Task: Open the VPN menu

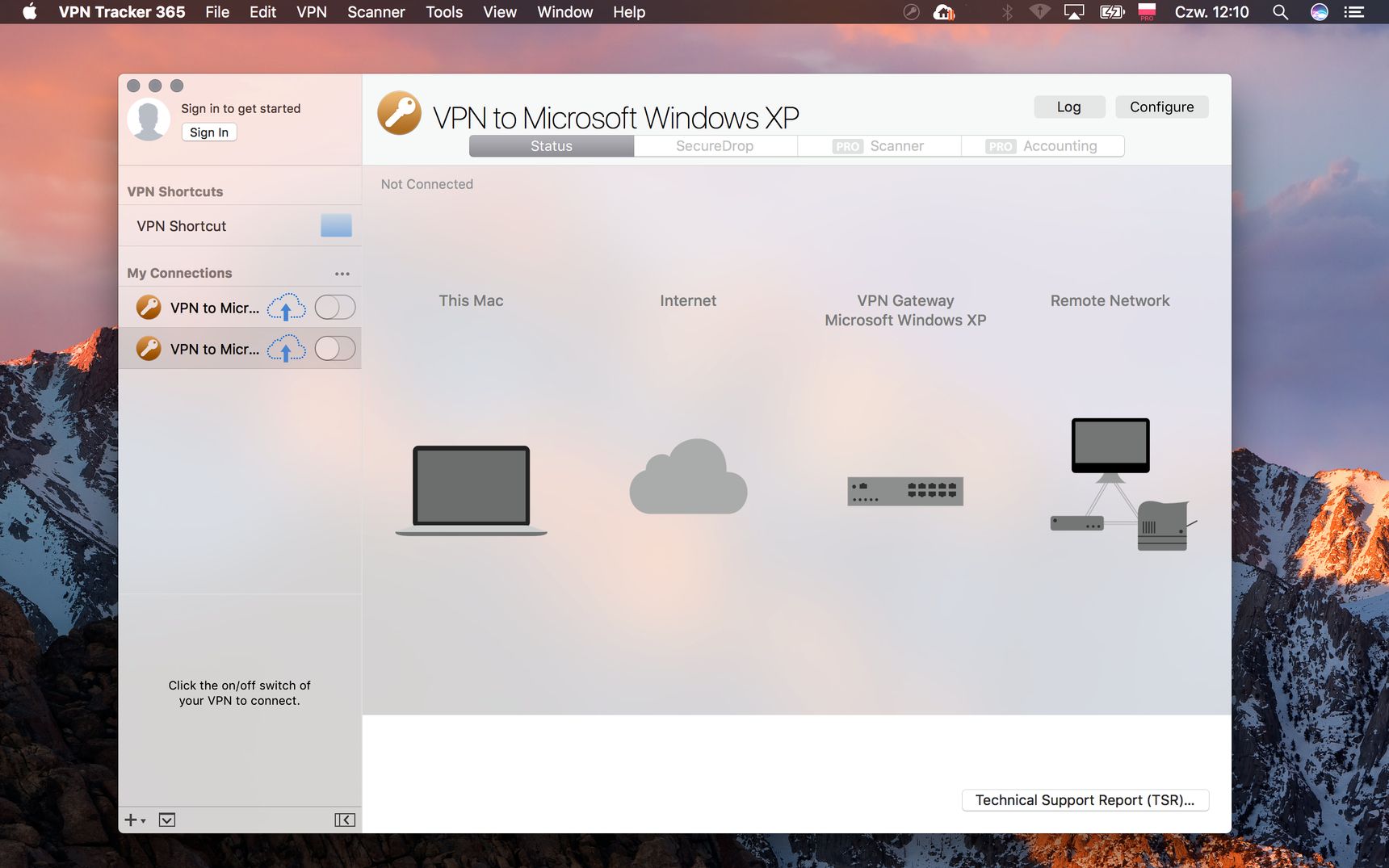Action: pos(312,12)
